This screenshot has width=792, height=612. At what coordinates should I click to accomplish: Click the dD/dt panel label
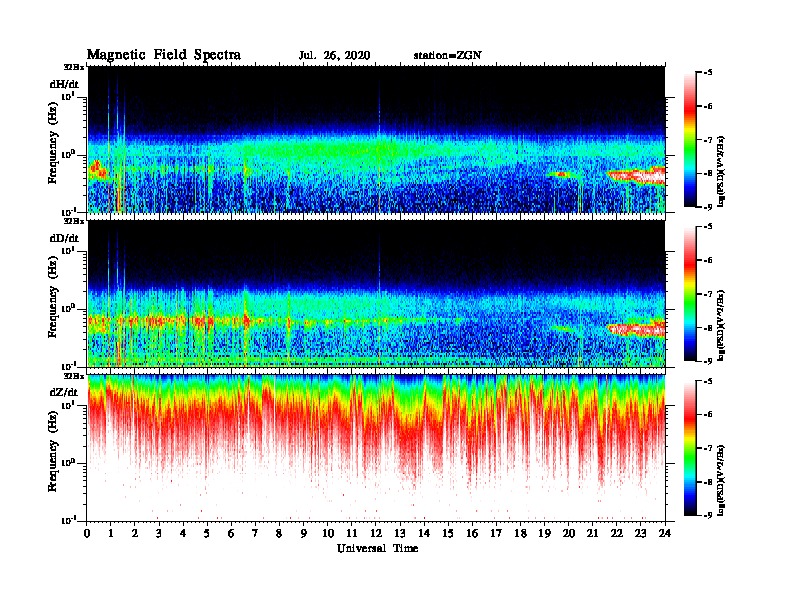[x=64, y=238]
